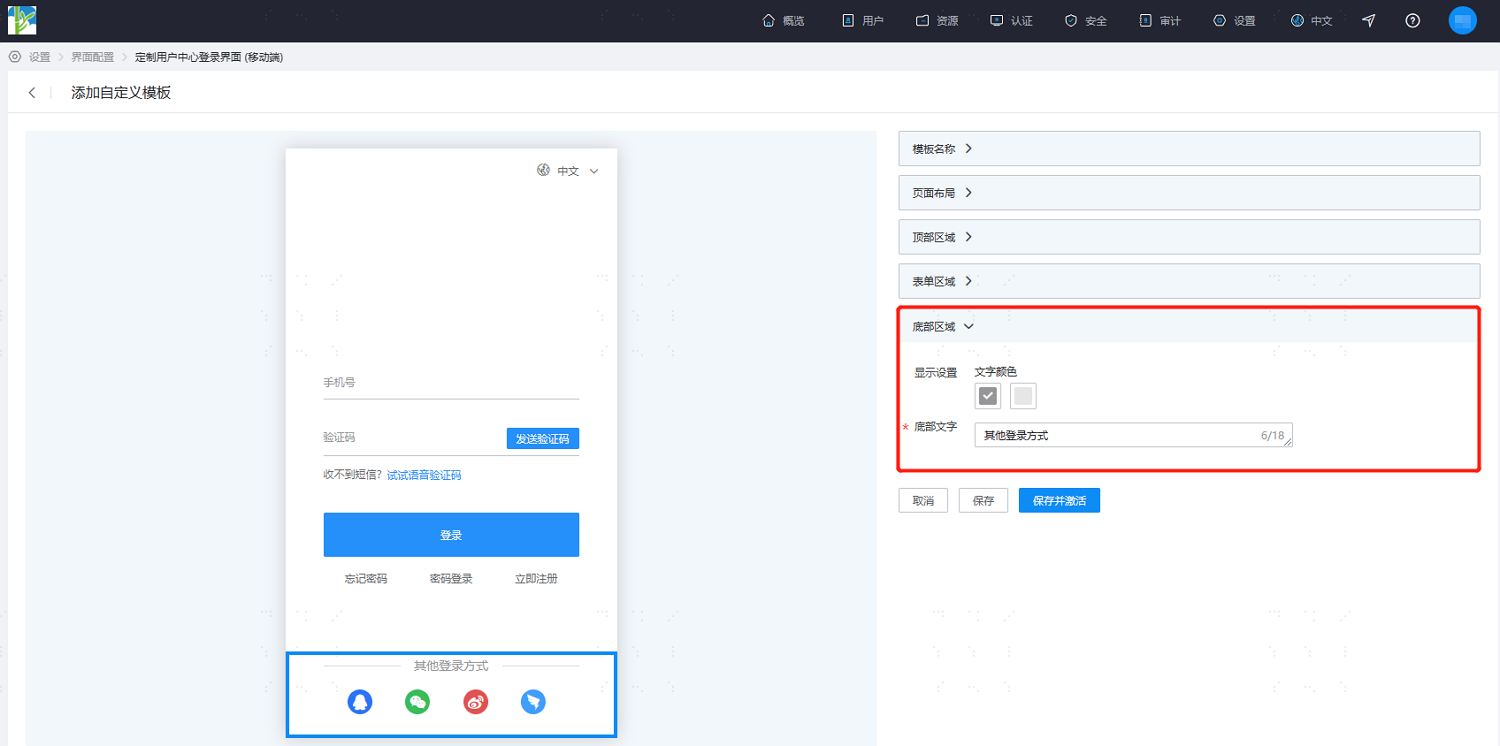Open the 中文 language dropdown in preview
The width and height of the screenshot is (1500, 746).
point(568,171)
